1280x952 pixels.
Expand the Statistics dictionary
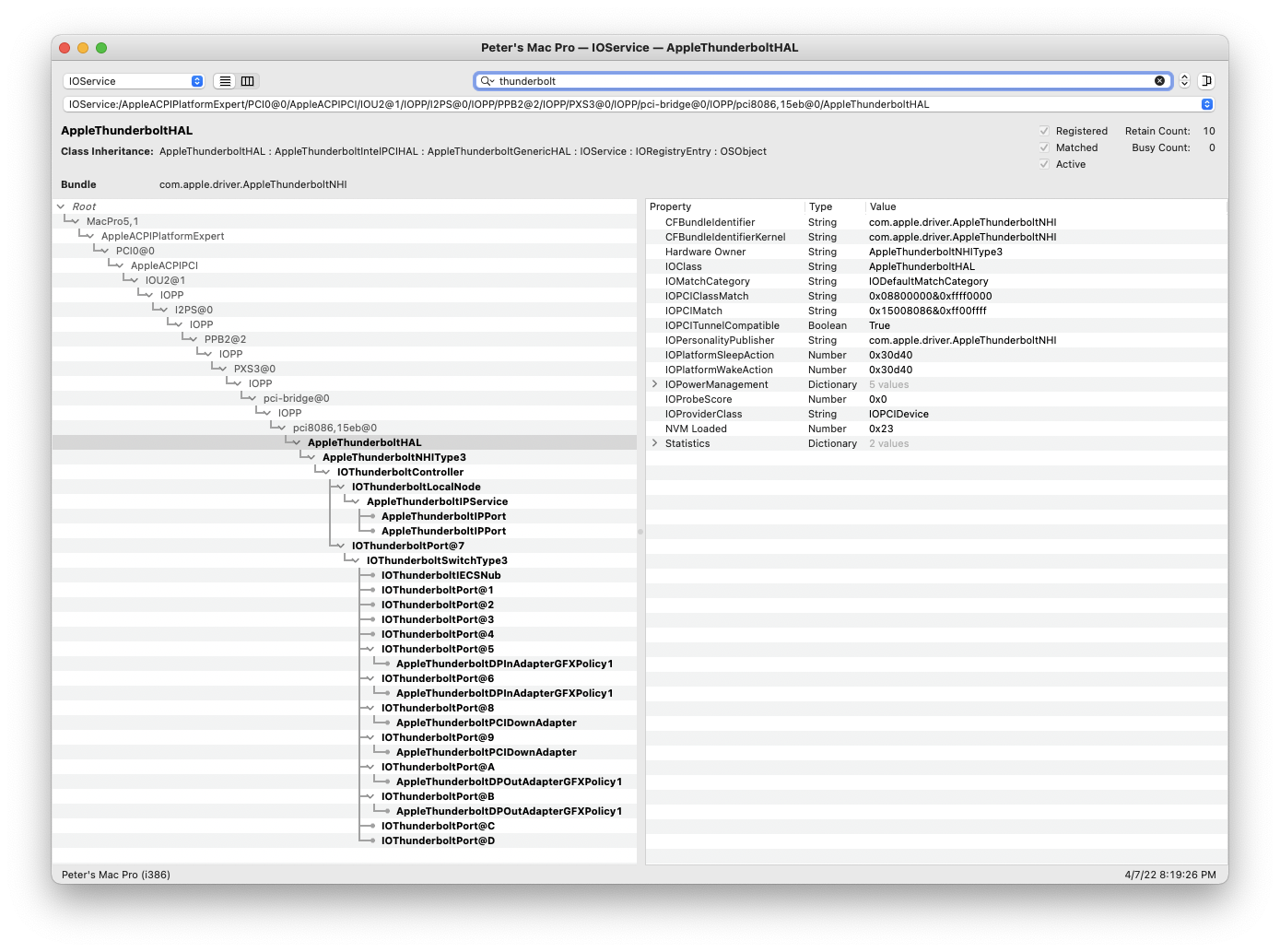coord(655,443)
